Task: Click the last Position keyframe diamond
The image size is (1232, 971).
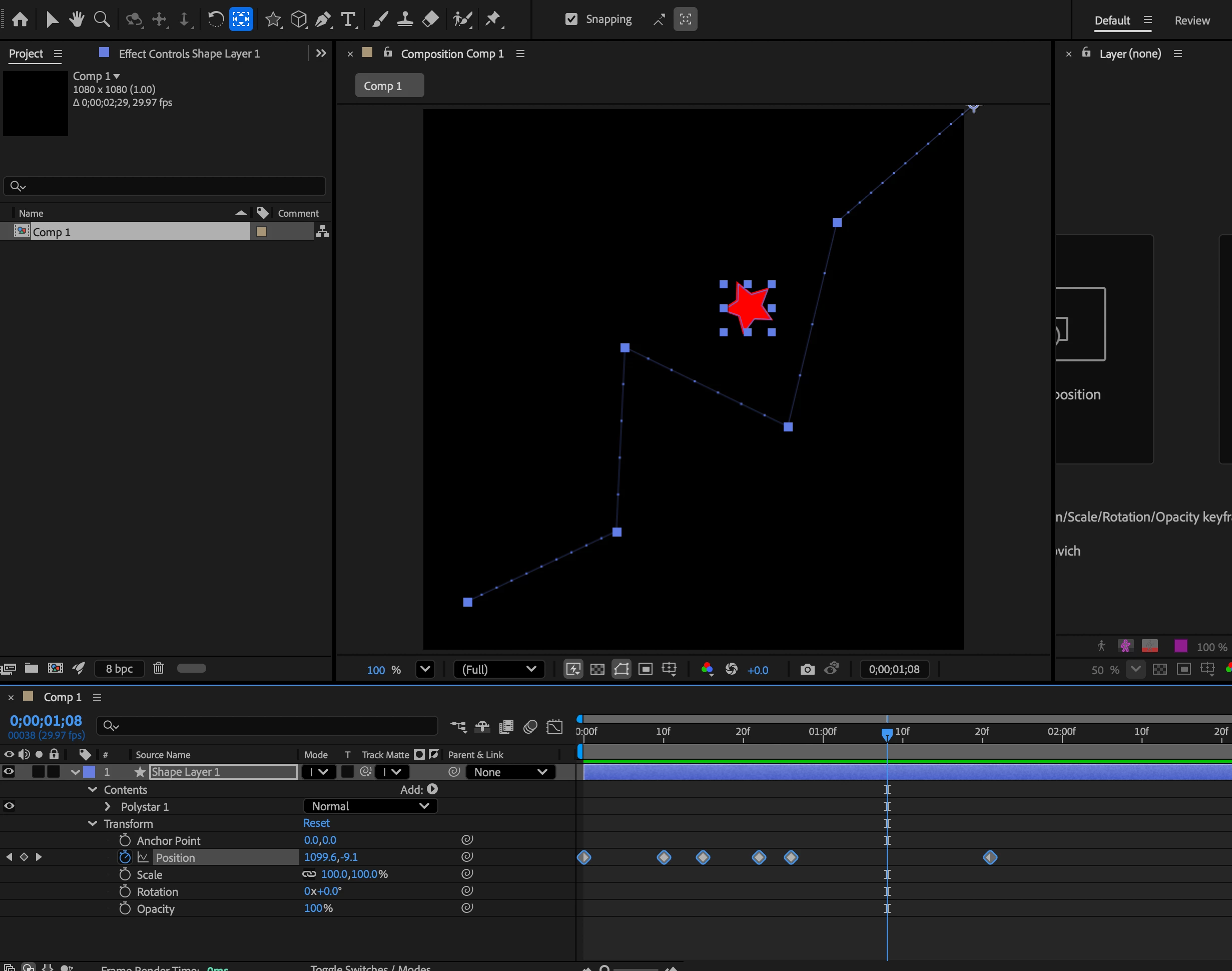Action: coord(990,857)
